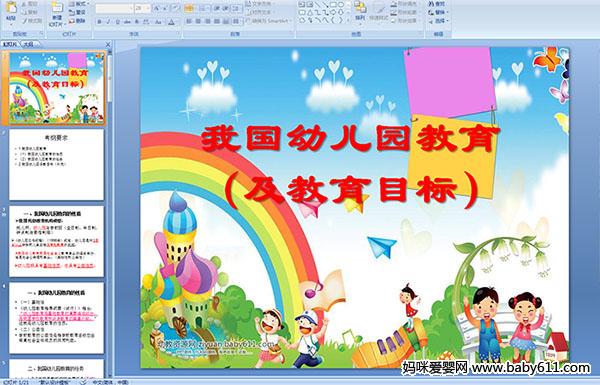Click the Replace button in editing group
The image size is (600, 385).
437,12
